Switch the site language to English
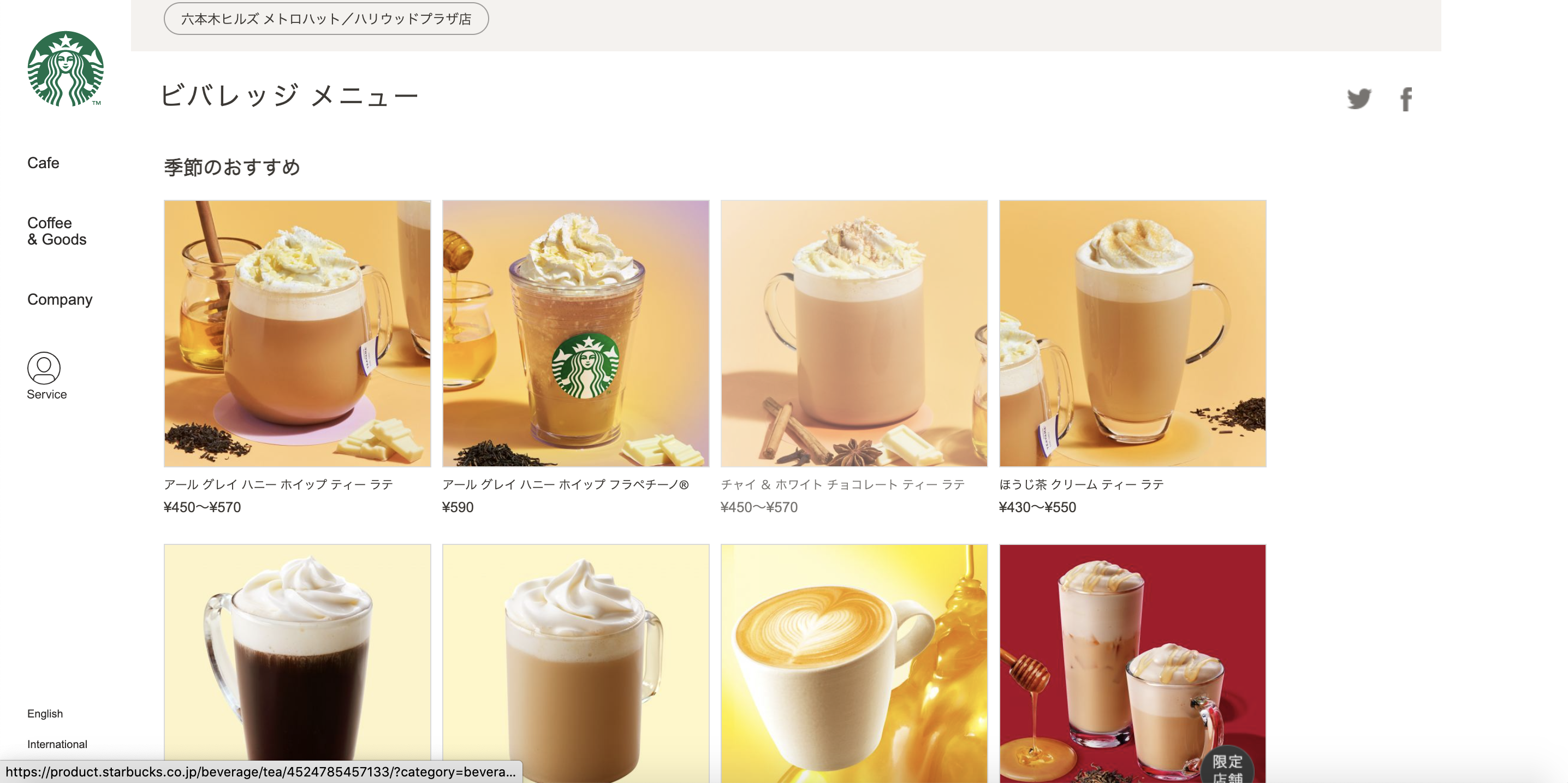Screen dimensions: 1568x783 pyautogui.click(x=44, y=713)
